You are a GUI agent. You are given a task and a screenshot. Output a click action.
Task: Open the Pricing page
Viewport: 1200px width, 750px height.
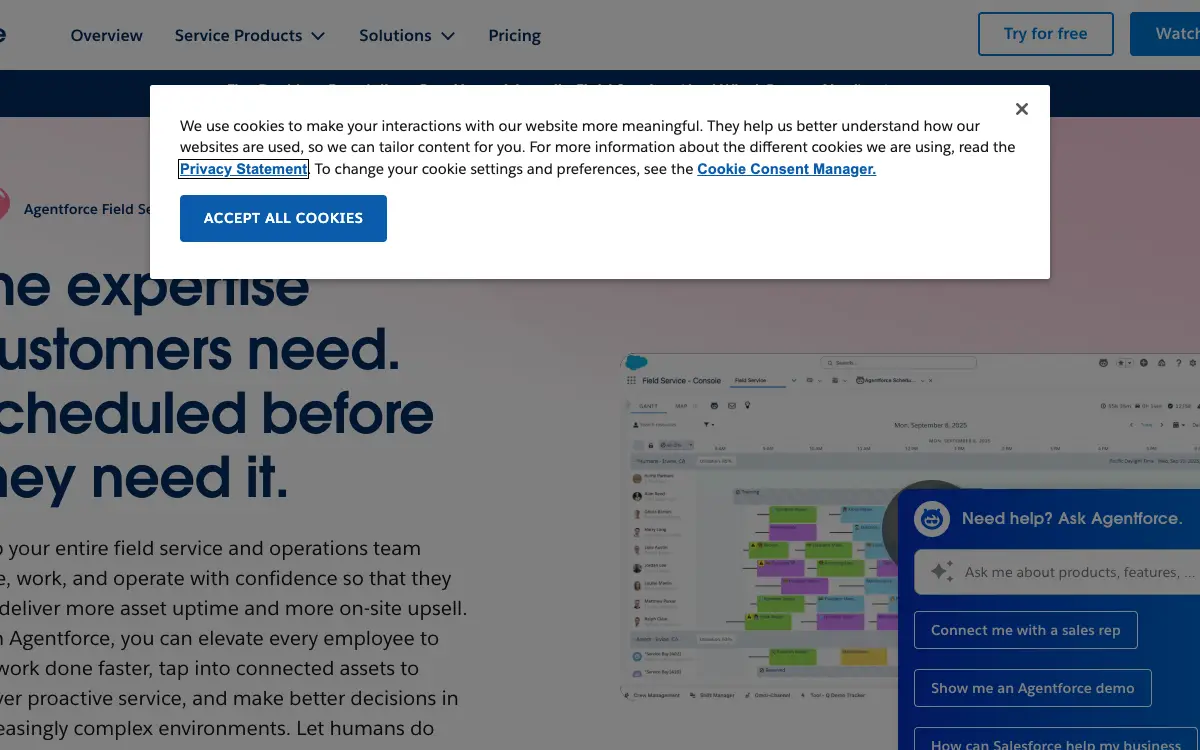pos(514,35)
